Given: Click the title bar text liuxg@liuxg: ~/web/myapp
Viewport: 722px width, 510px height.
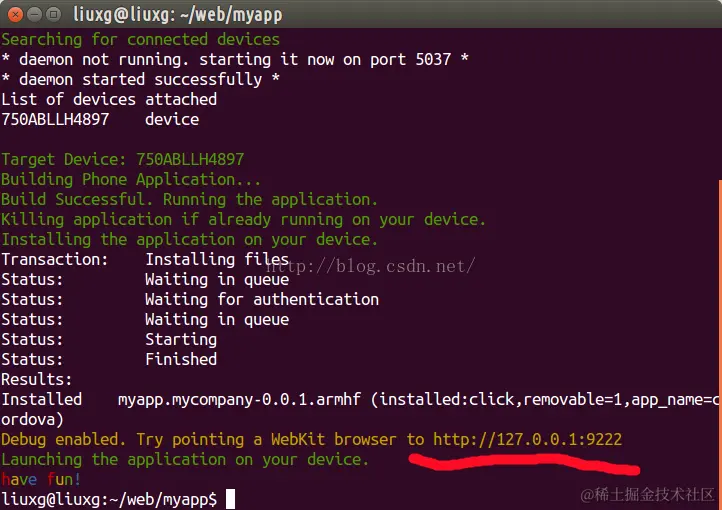Looking at the screenshot, I should coord(178,15).
